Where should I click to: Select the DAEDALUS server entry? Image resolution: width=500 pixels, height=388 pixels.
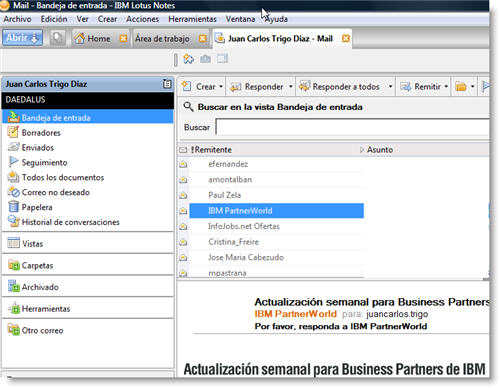coord(88,100)
